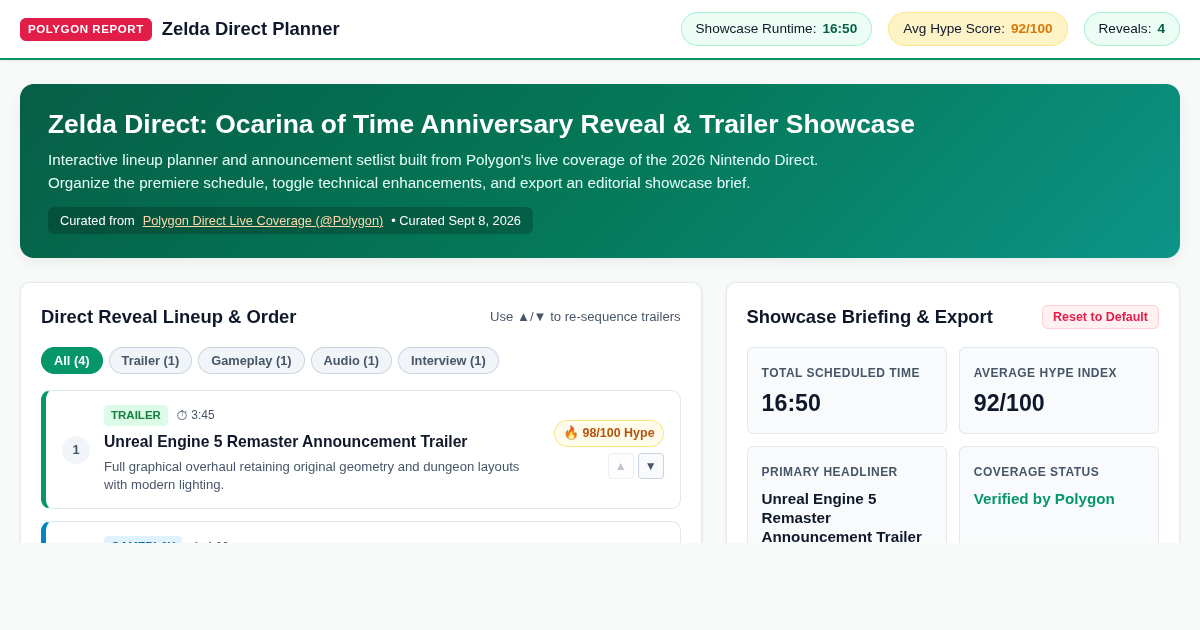Click the Average Hype Index 92/100 value
Viewport: 1200px width, 630px height.
click(x=1009, y=403)
